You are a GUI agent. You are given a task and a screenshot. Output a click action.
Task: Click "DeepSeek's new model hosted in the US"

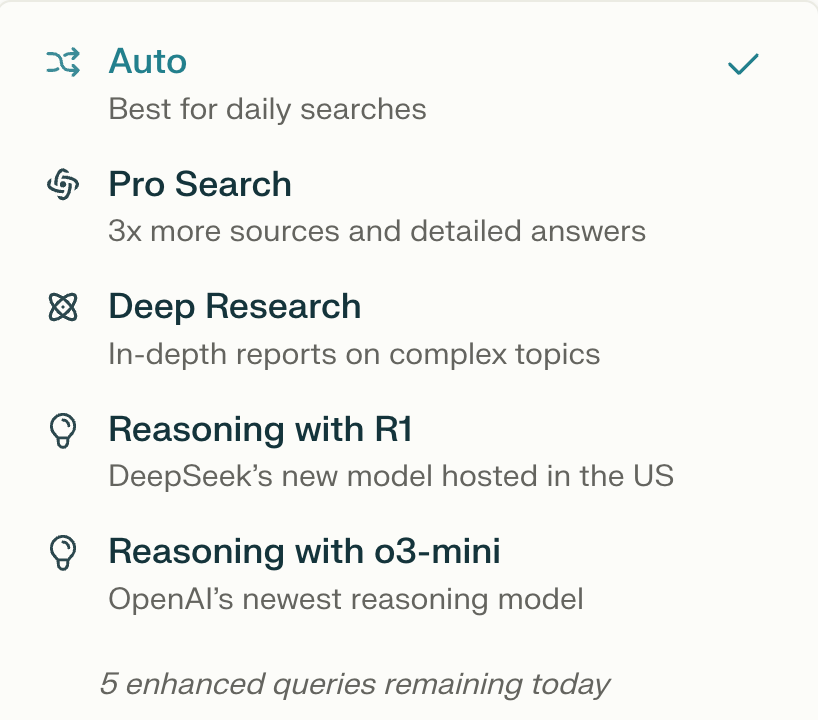[x=391, y=476]
